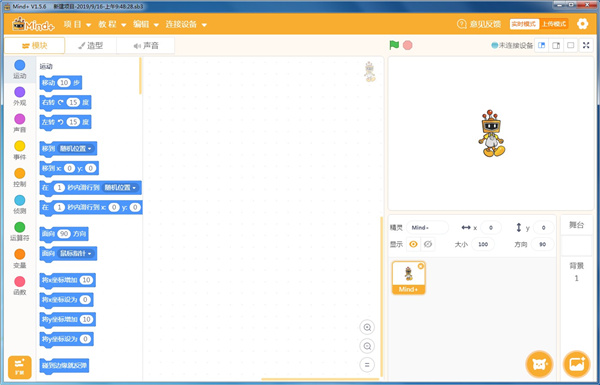Image resolution: width=600 pixels, height=385 pixels.
Task: Open the settings gear icon
Action: point(582,24)
